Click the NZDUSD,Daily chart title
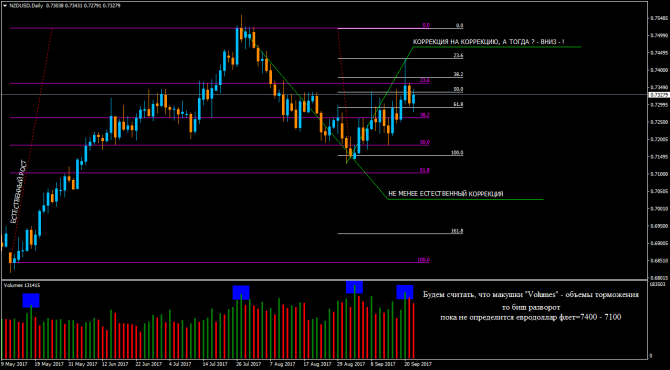 (26, 6)
